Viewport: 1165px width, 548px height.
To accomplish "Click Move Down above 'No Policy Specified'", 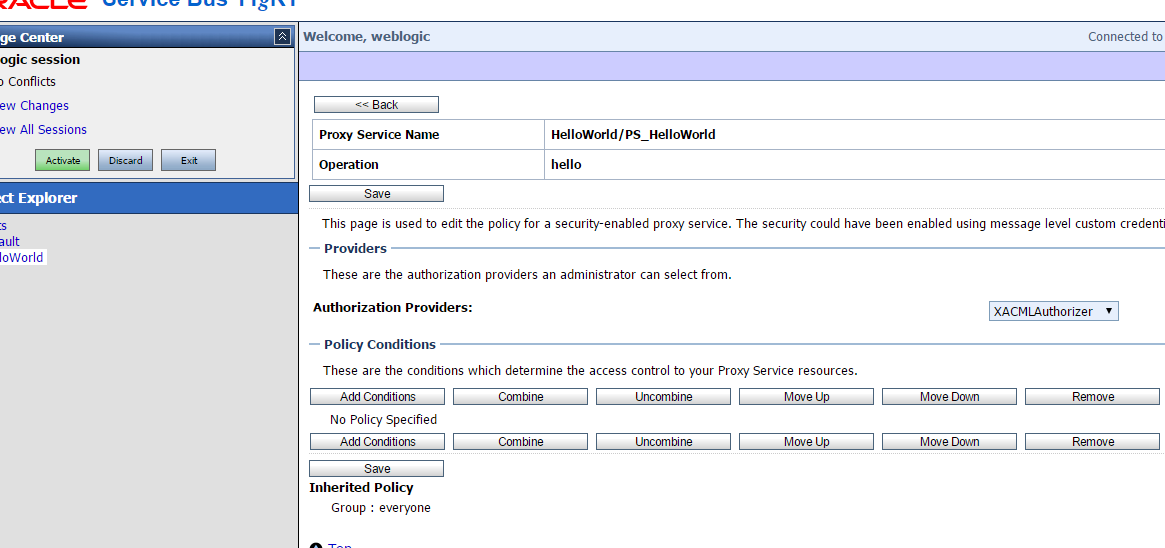I will 949,397.
